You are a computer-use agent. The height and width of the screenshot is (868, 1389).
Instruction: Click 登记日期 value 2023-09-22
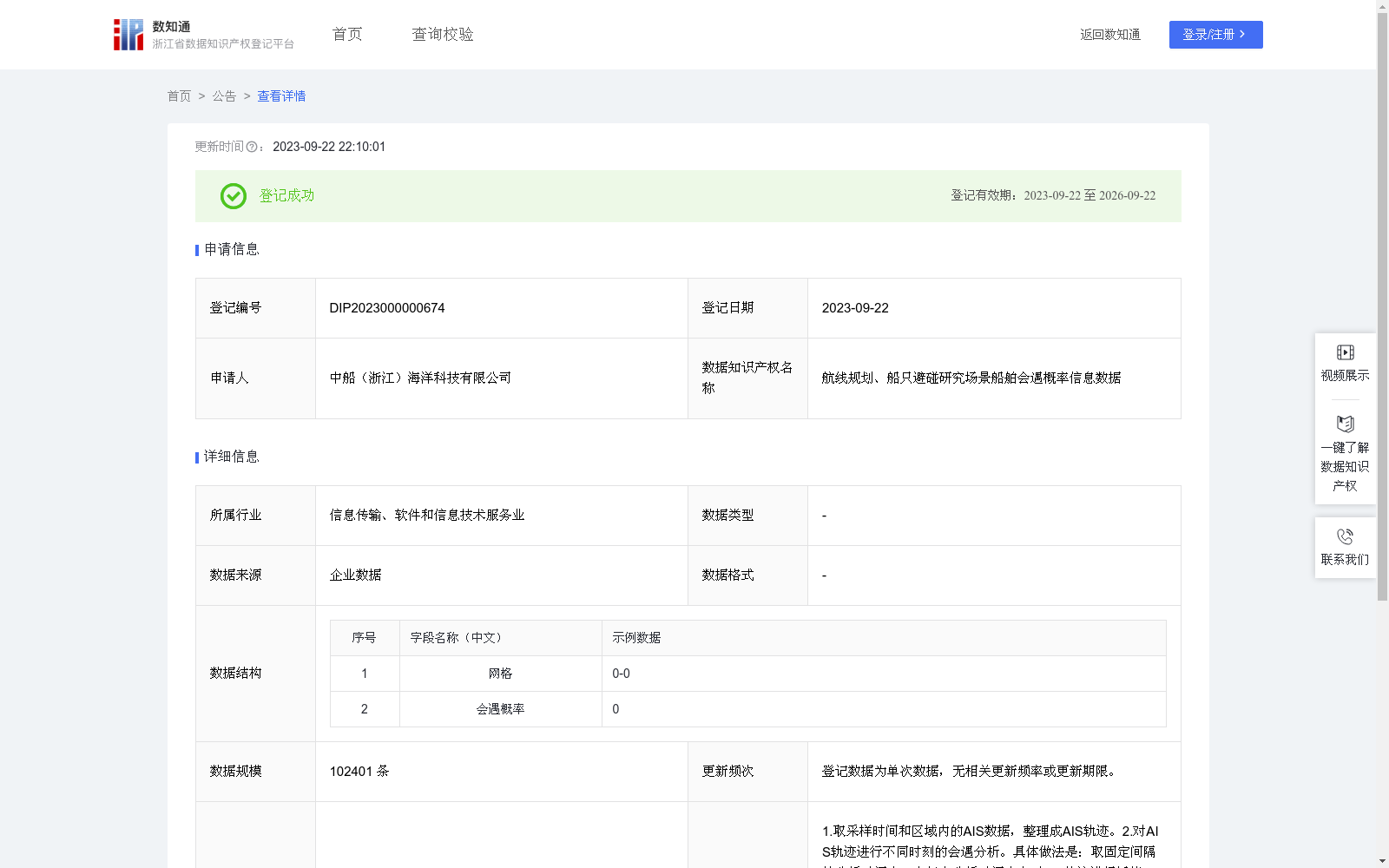coord(855,308)
